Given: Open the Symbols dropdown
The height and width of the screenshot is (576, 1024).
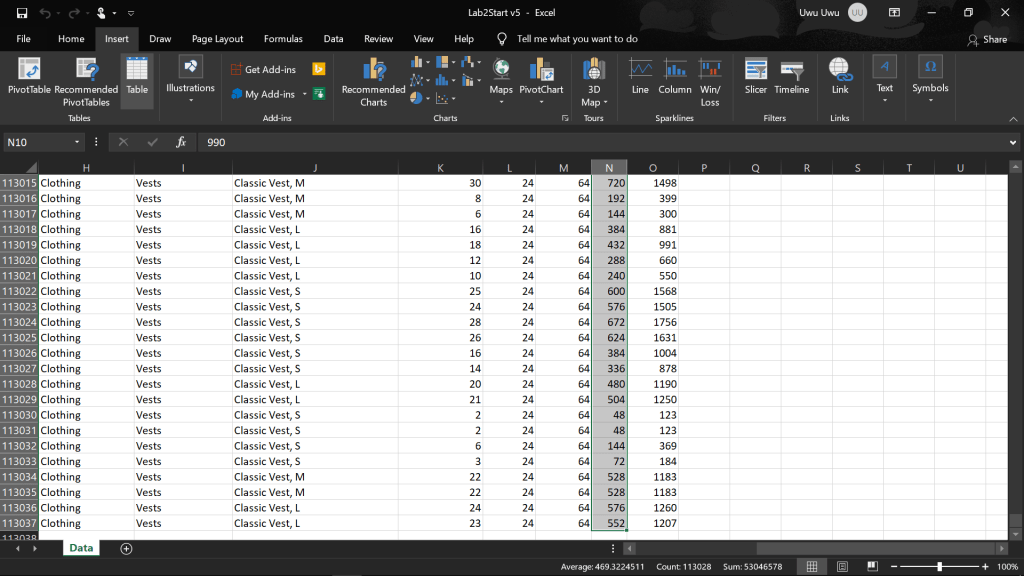Looking at the screenshot, I should pos(930,78).
